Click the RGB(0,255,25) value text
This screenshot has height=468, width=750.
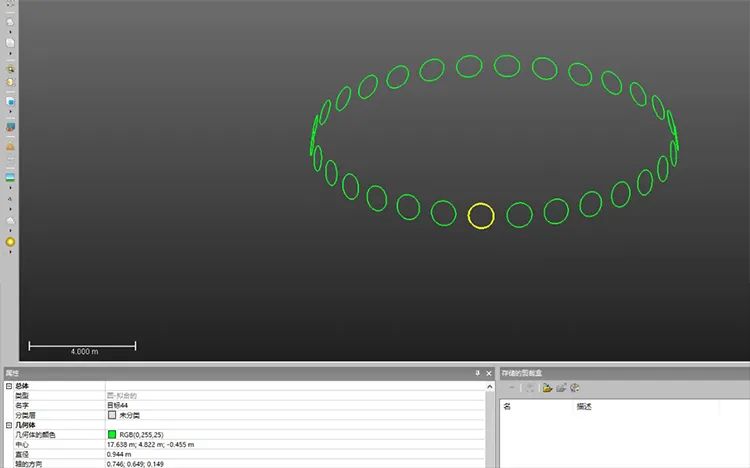point(142,435)
